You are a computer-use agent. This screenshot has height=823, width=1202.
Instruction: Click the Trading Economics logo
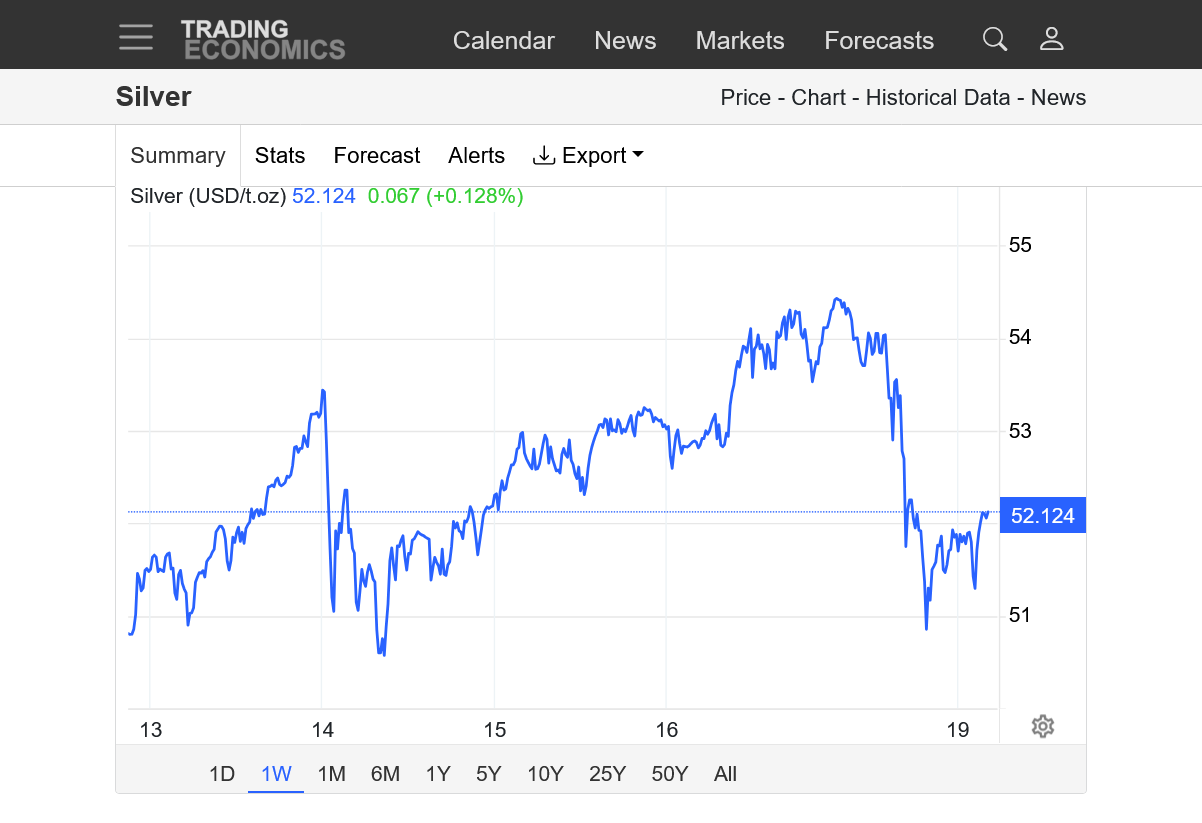tap(263, 40)
